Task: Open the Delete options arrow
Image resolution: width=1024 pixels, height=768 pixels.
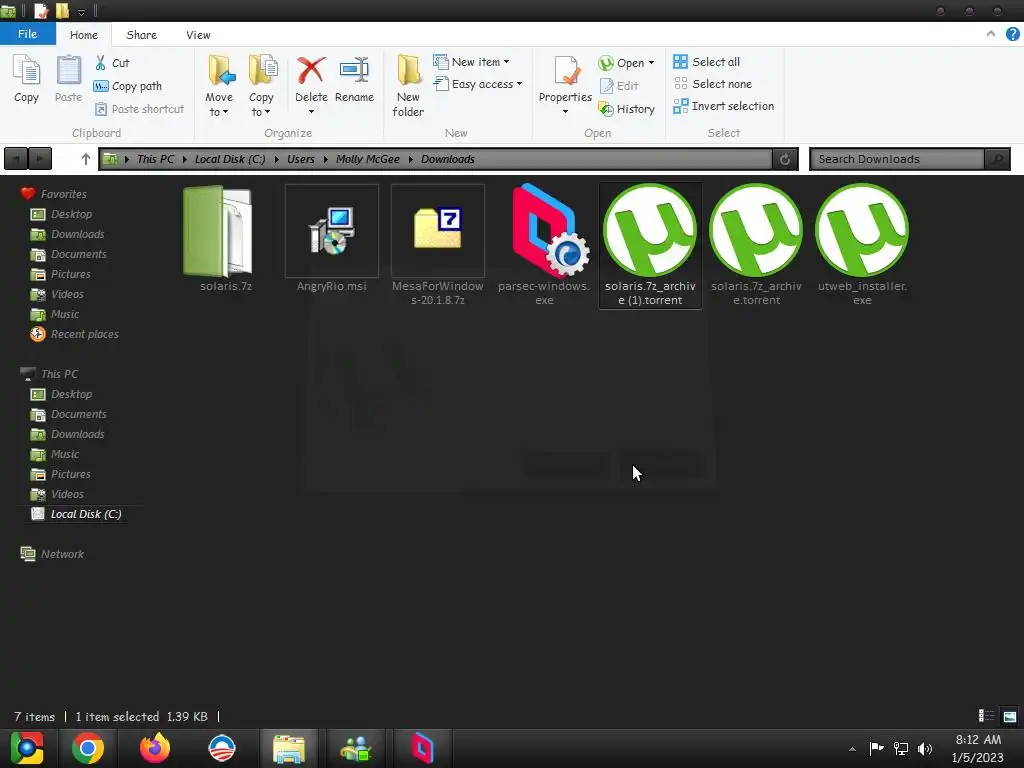Action: (x=312, y=112)
